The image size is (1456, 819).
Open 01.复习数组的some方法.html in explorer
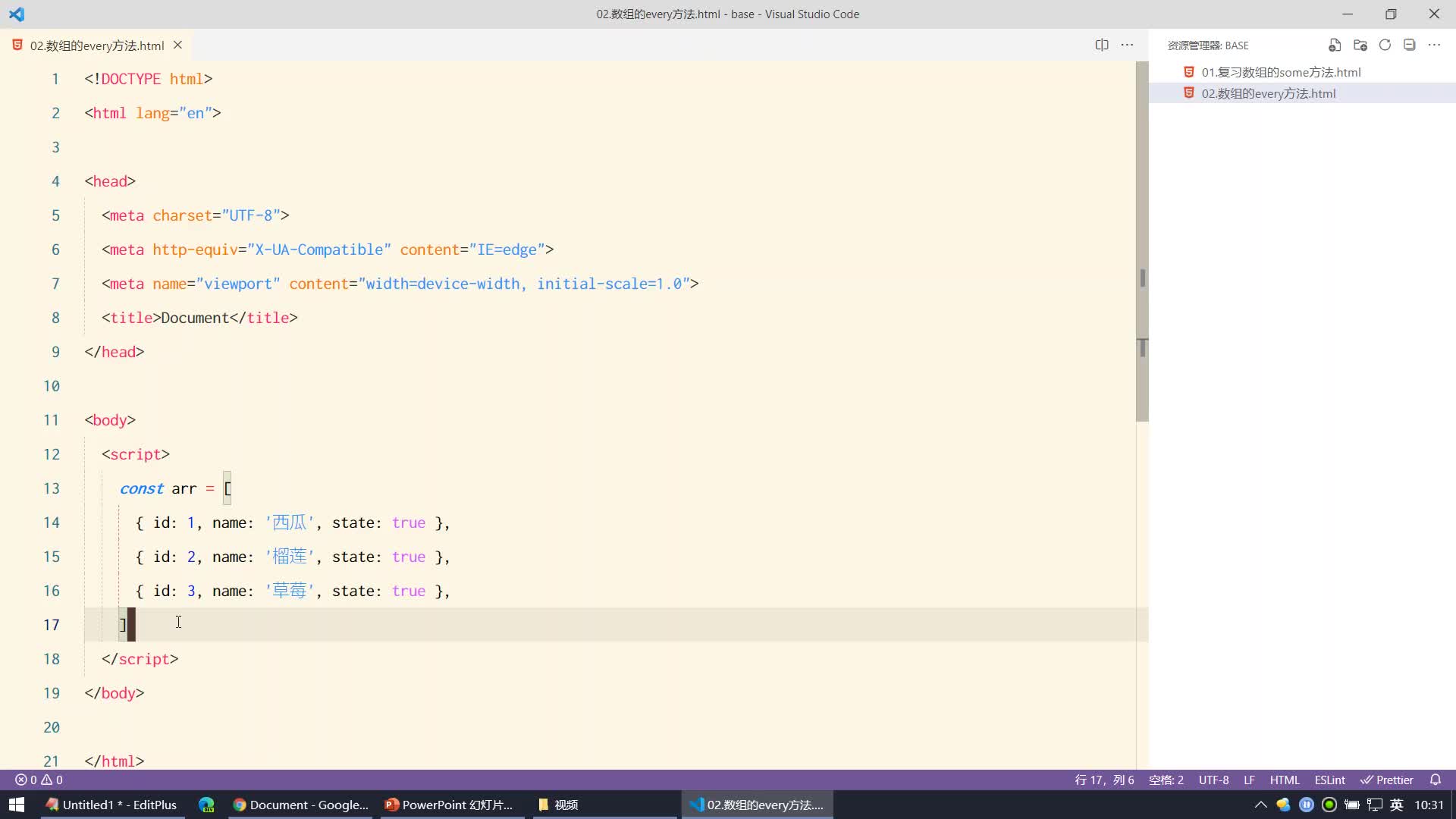[1302, 72]
